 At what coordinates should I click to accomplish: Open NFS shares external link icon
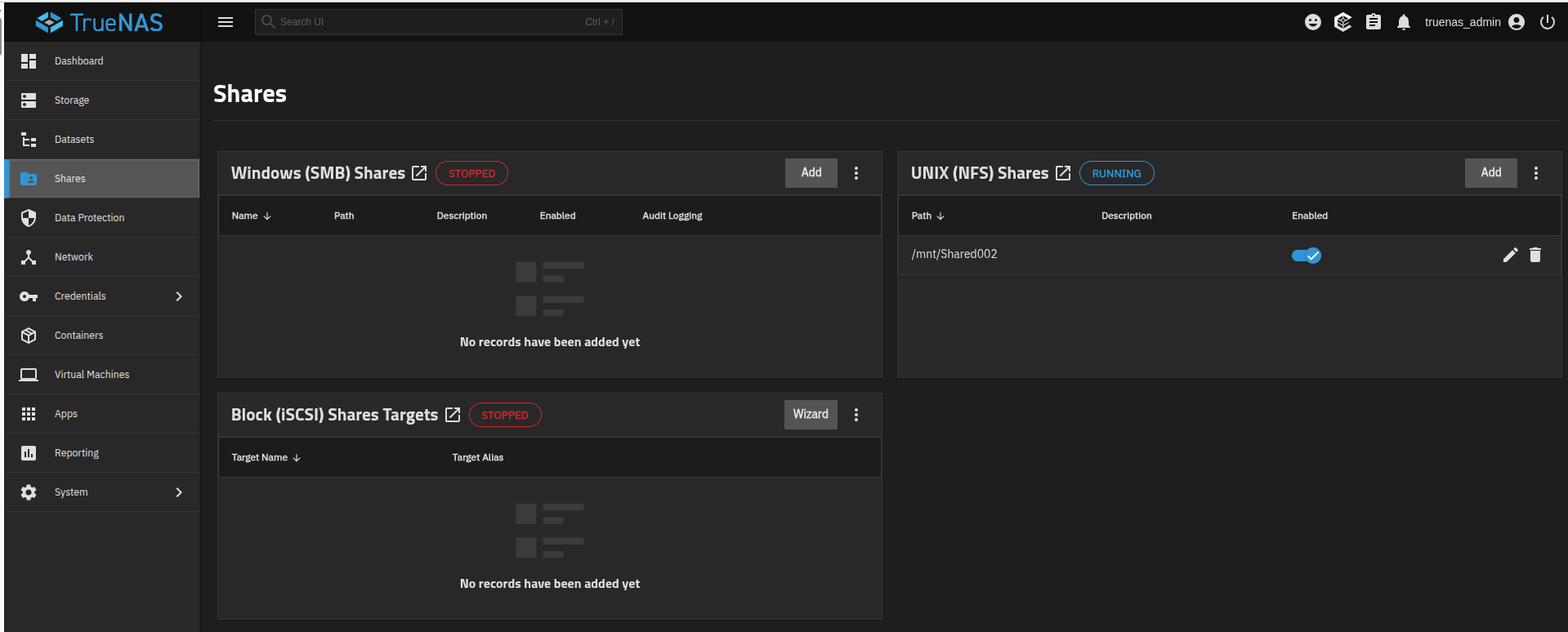1063,173
